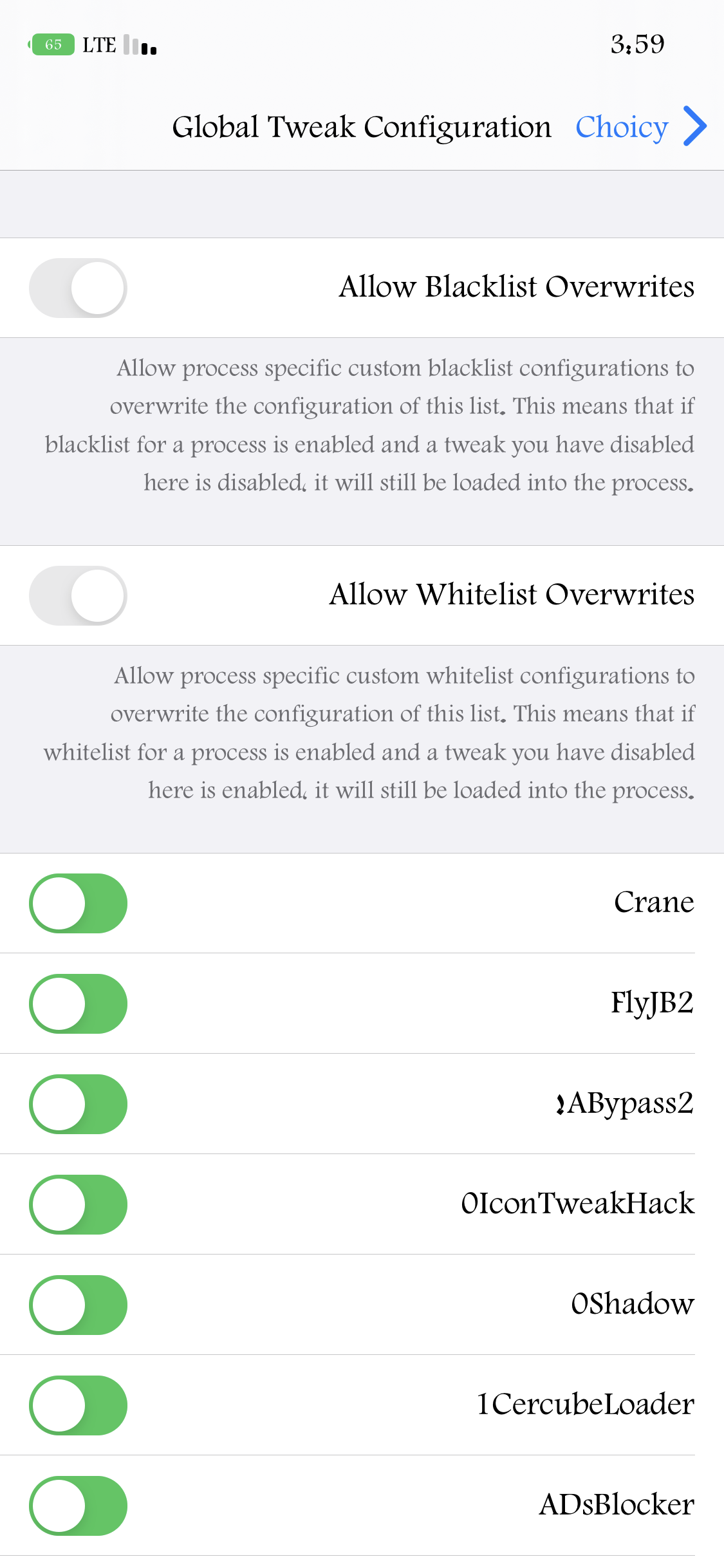Image resolution: width=724 pixels, height=1568 pixels.
Task: Toggle the 0IconTweakHack switch
Action: (x=78, y=1204)
